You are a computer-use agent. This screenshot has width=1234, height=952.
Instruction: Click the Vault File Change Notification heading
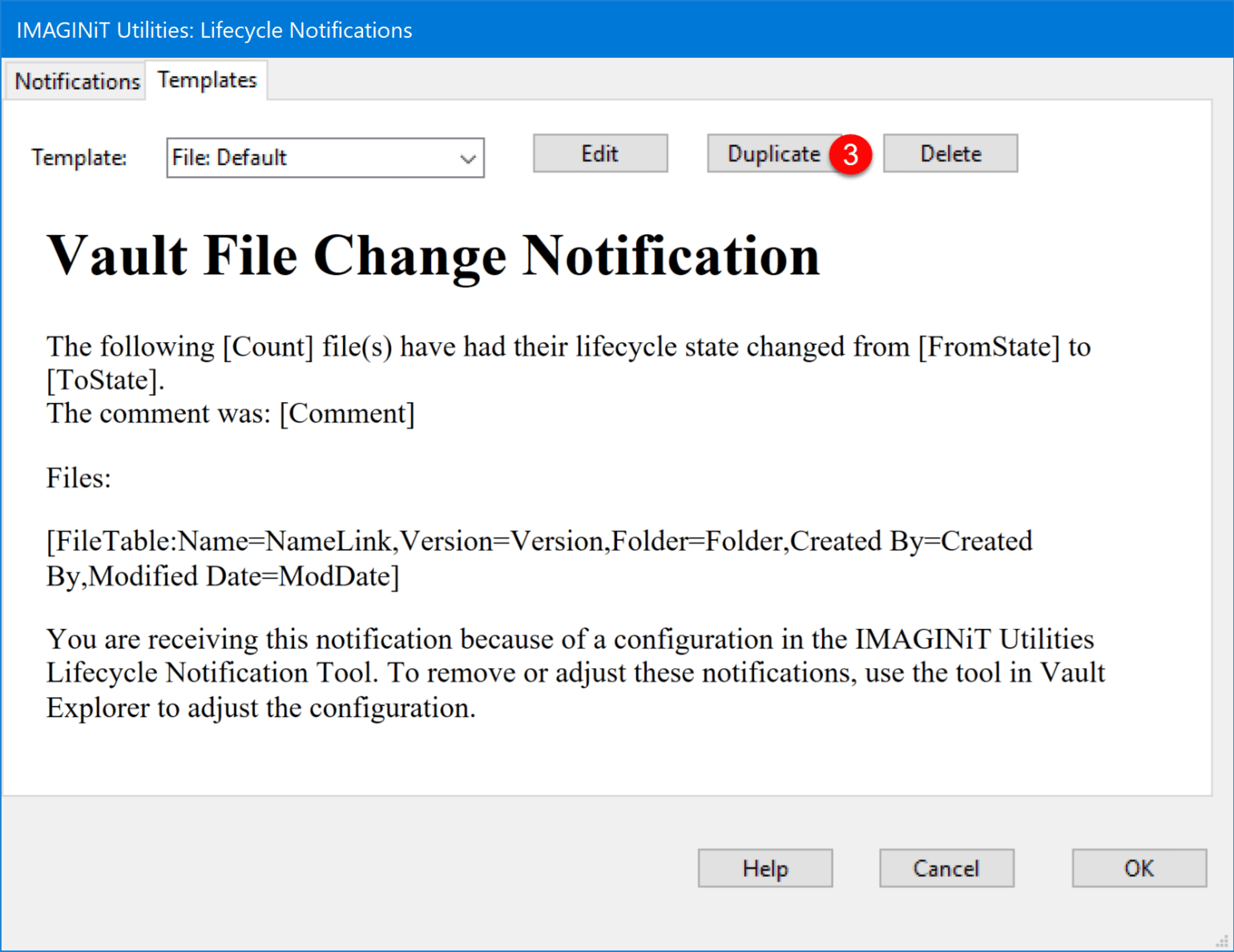[434, 256]
